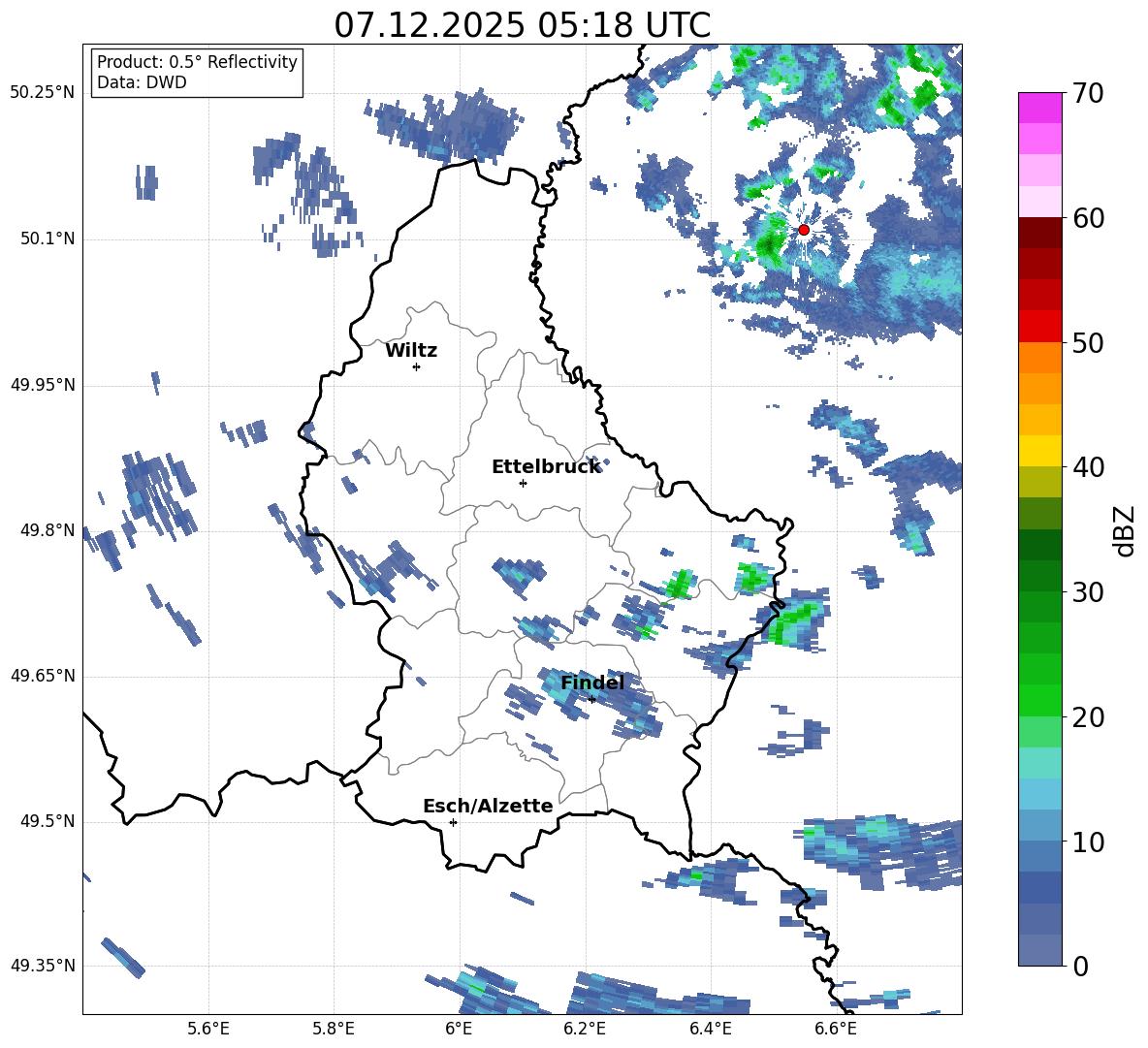Click the dBZ colorbar label
The image size is (1148, 1048).
1124,530
